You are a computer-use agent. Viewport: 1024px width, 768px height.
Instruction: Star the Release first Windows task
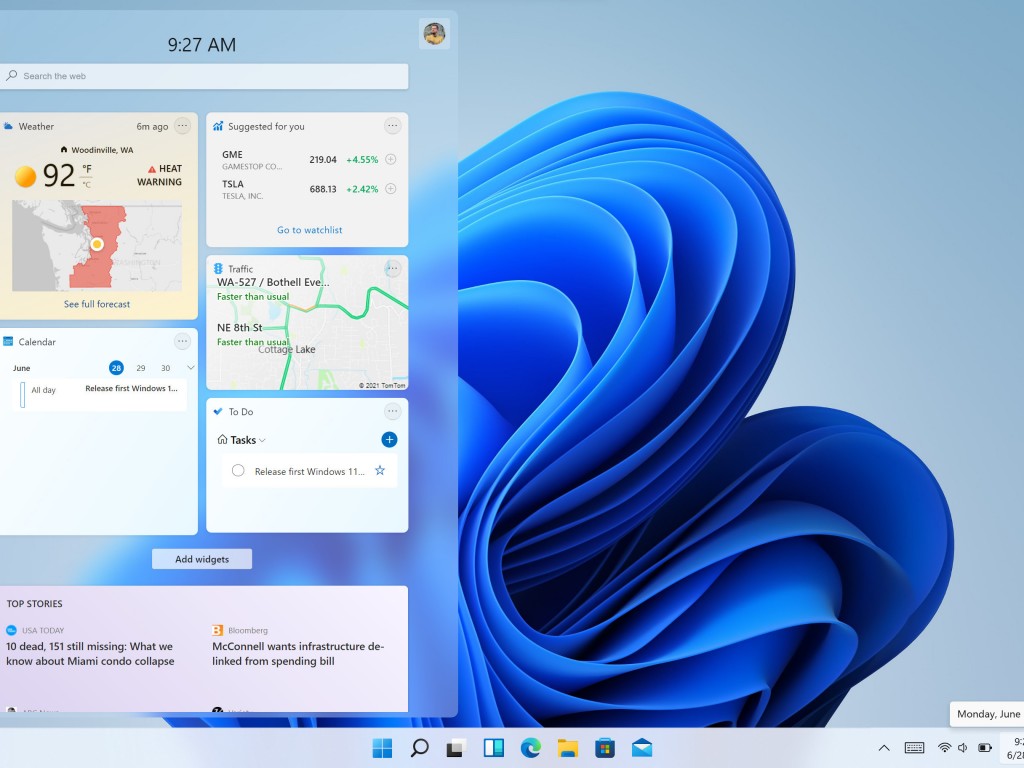click(380, 471)
